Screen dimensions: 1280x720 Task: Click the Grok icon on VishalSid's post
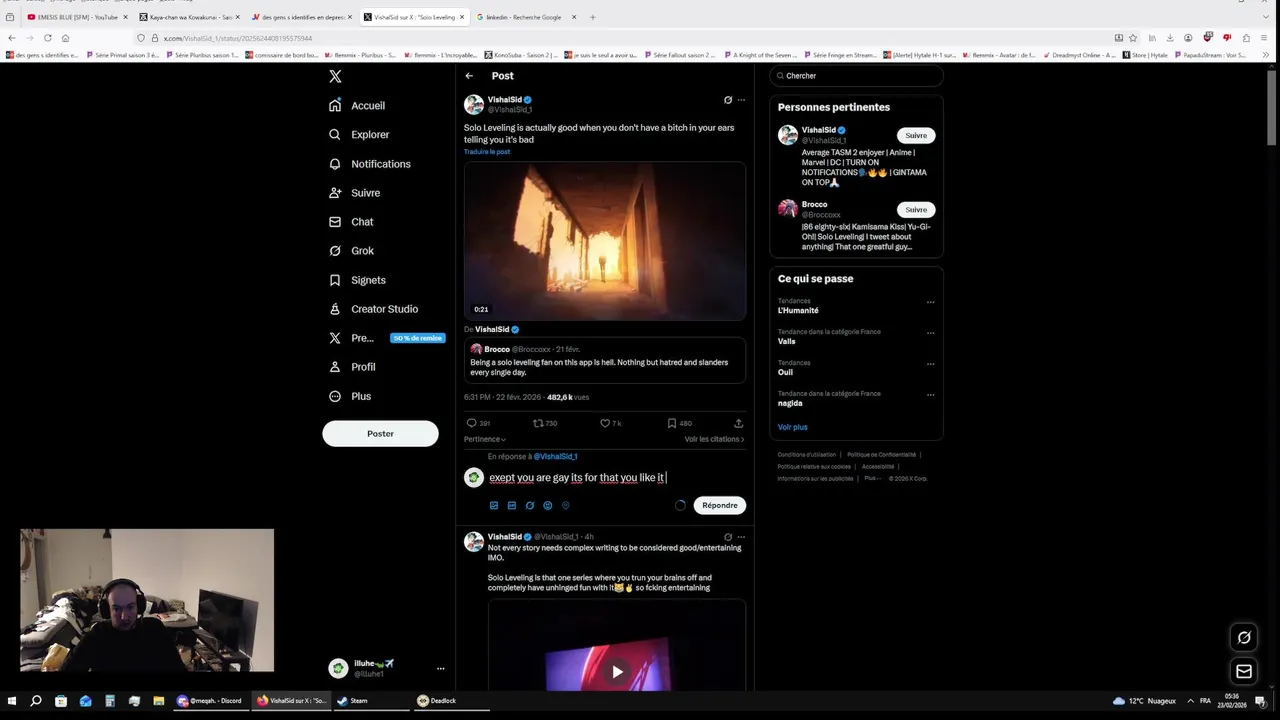tap(728, 100)
